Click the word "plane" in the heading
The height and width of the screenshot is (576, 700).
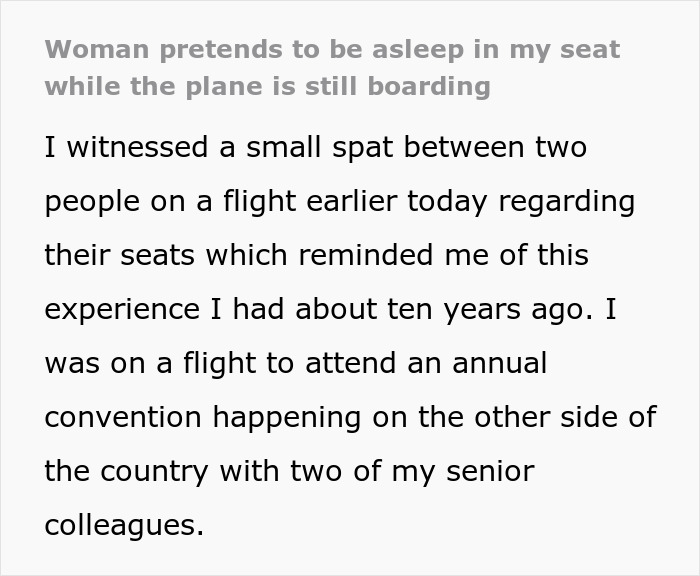[x=212, y=86]
